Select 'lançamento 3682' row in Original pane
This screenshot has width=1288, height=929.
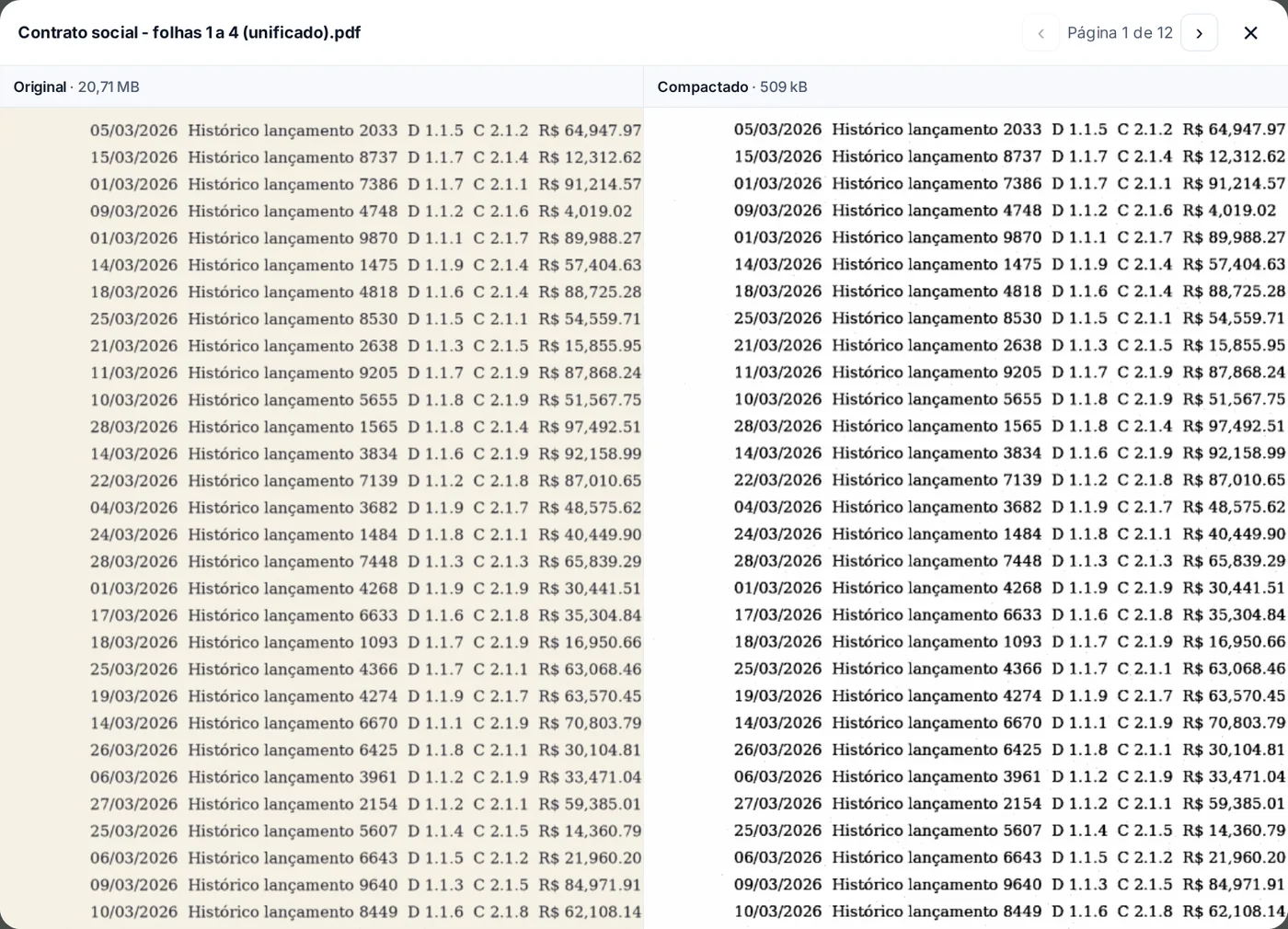point(366,508)
